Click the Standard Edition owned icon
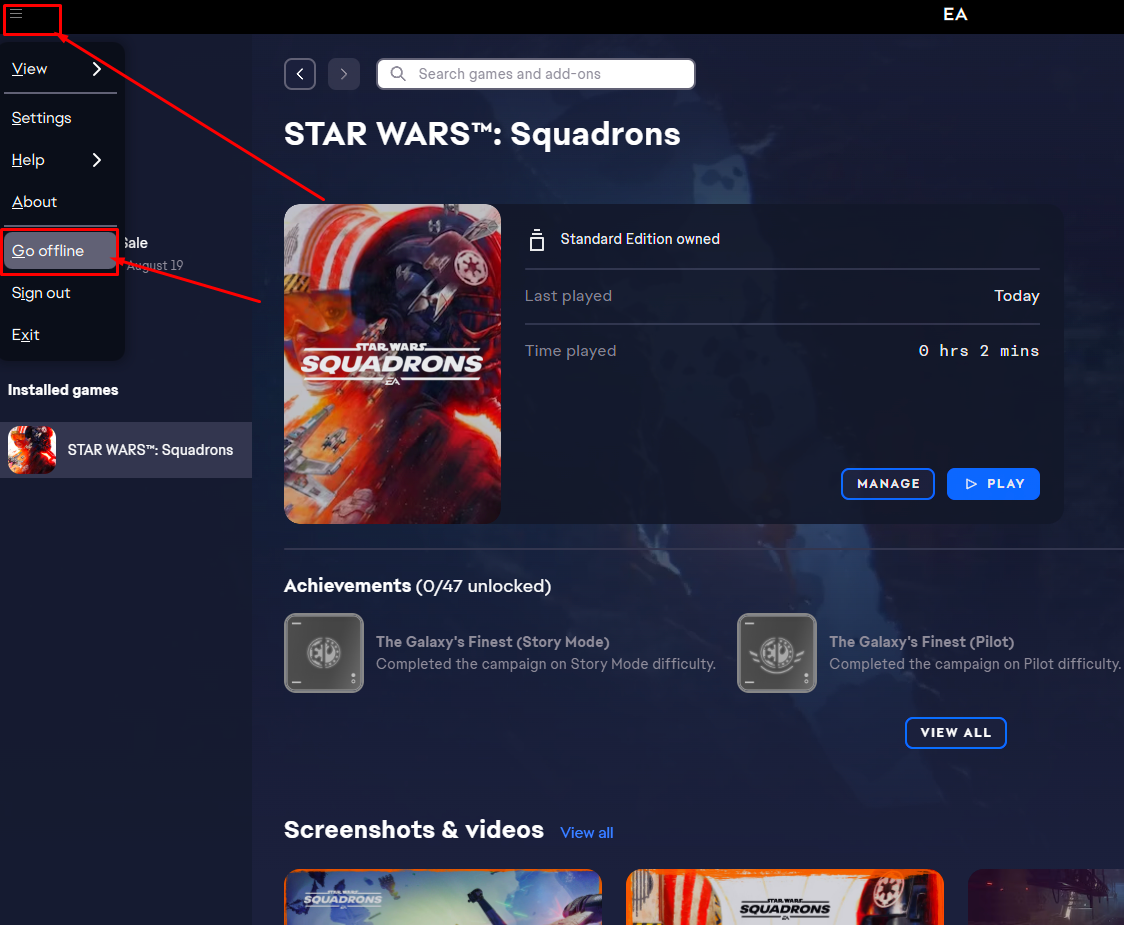 [536, 239]
